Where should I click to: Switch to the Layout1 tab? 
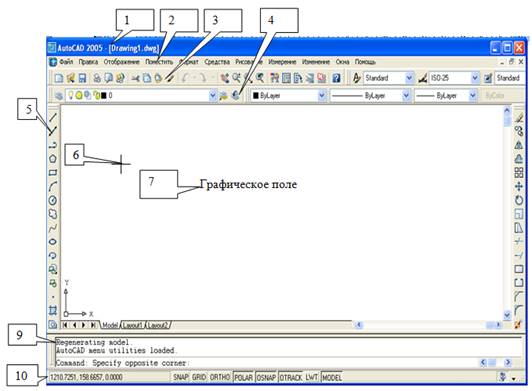[x=133, y=325]
